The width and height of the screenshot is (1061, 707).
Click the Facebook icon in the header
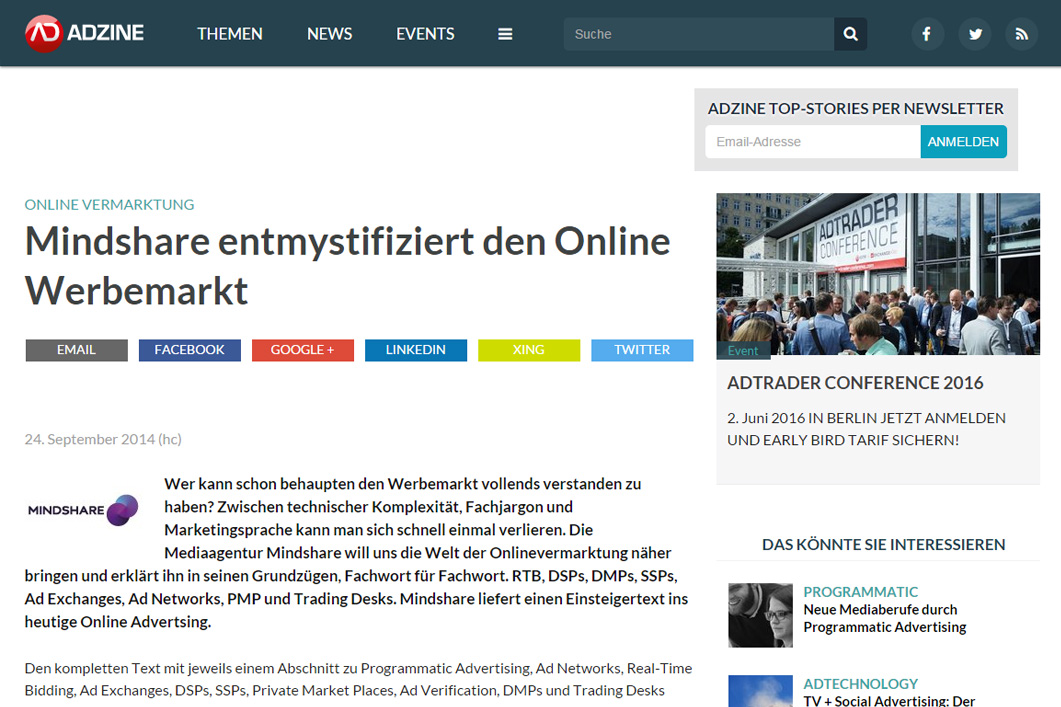pos(927,33)
